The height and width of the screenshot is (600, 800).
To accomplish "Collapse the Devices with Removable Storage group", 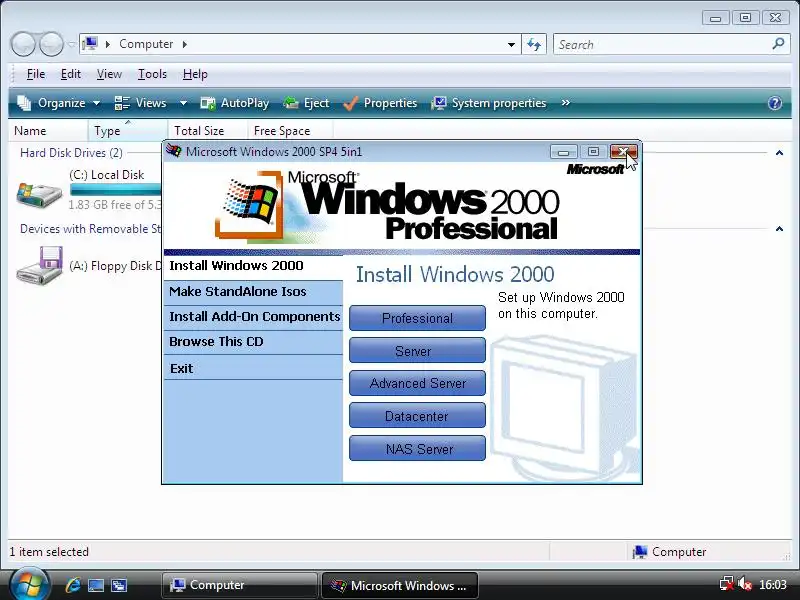I will [779, 229].
